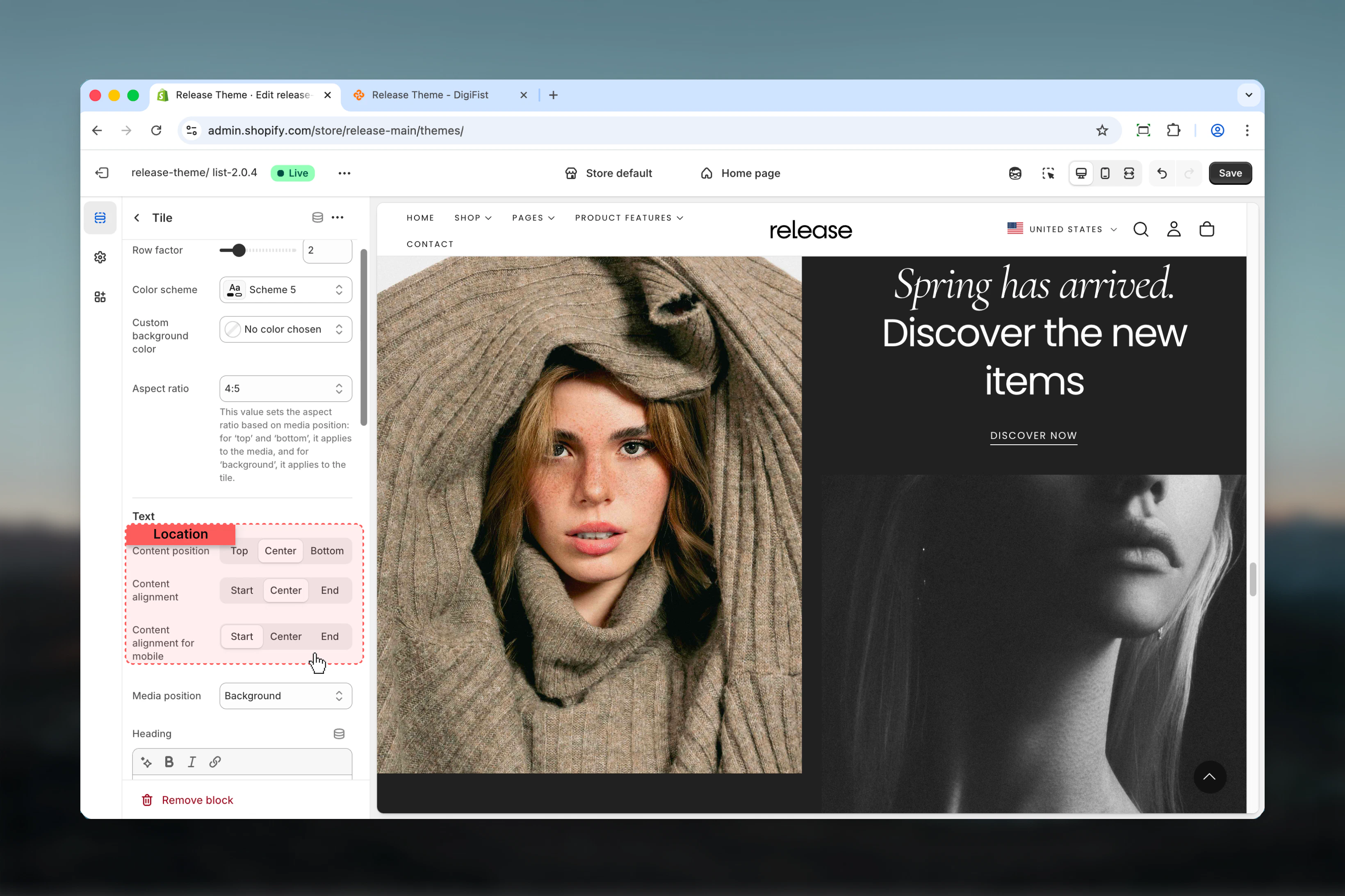Redo the last change
1345x896 pixels.
point(1189,173)
